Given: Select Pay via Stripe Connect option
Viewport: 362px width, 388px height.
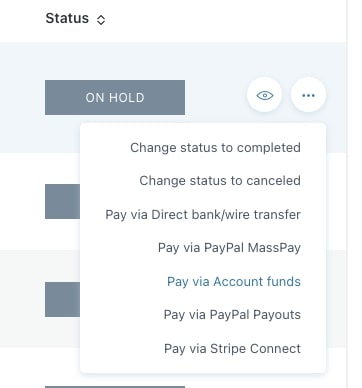Looking at the screenshot, I should click(232, 348).
